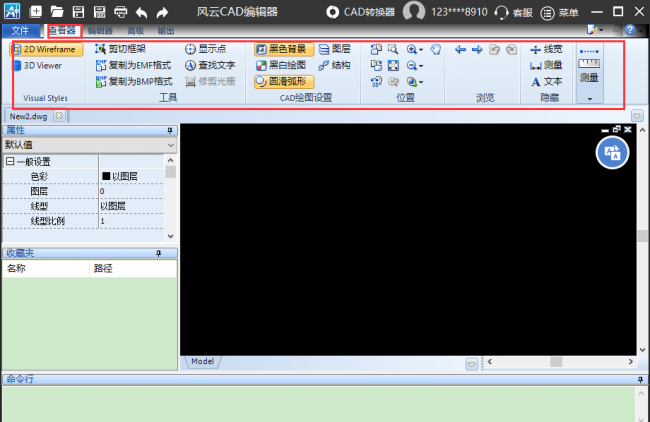Image resolution: width=650 pixels, height=422 pixels.
Task: Open the zoom-in dropdown arrow
Action: tap(421, 50)
